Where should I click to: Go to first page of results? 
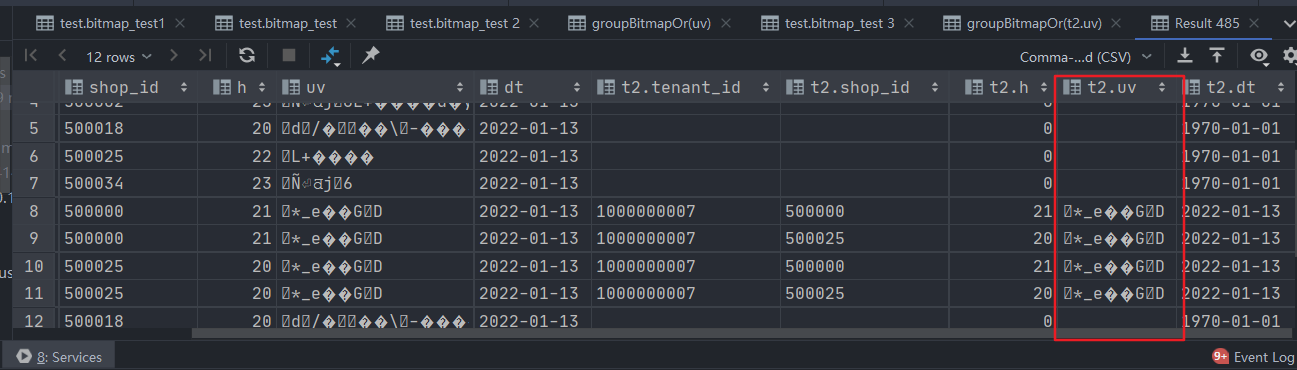[31, 56]
